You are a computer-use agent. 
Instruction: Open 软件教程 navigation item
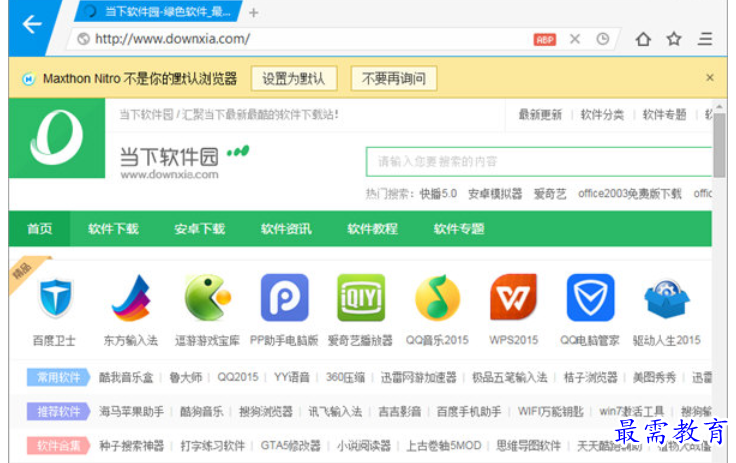point(372,229)
